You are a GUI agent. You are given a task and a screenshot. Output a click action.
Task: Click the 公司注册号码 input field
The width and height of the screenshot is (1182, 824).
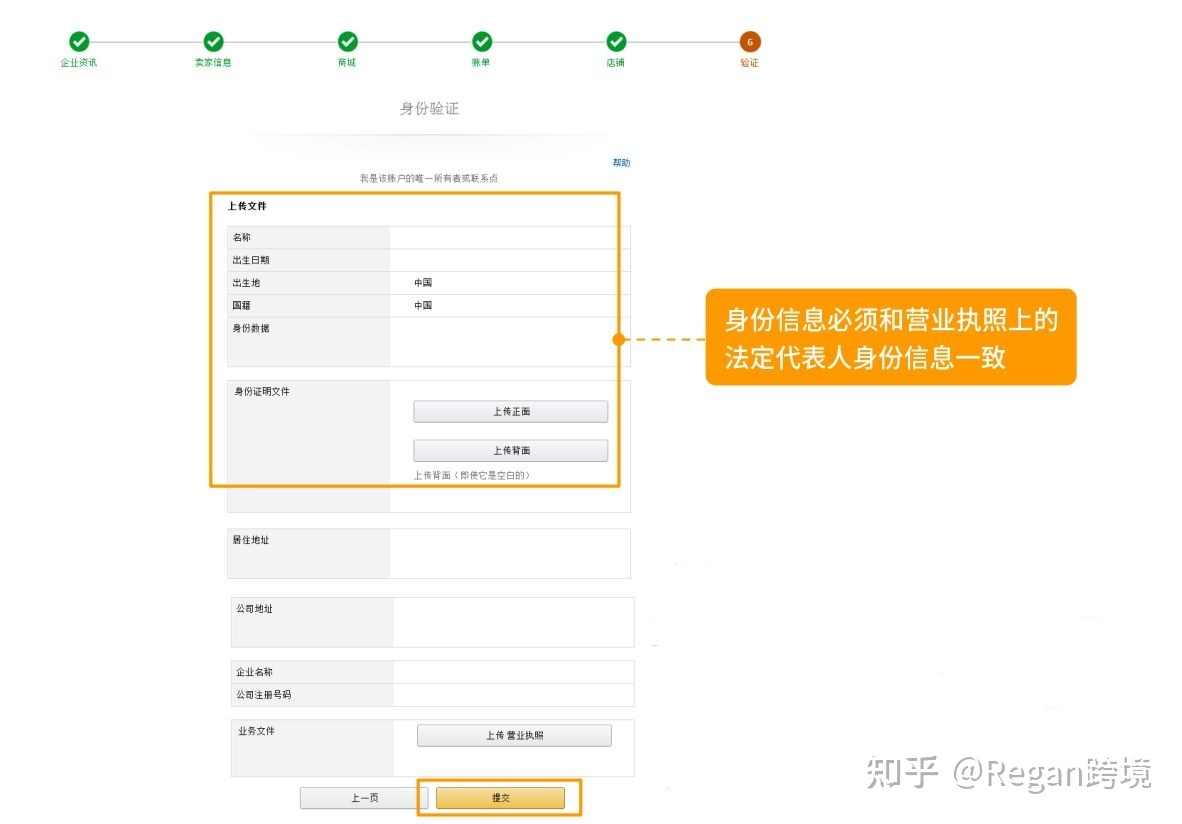click(x=510, y=694)
